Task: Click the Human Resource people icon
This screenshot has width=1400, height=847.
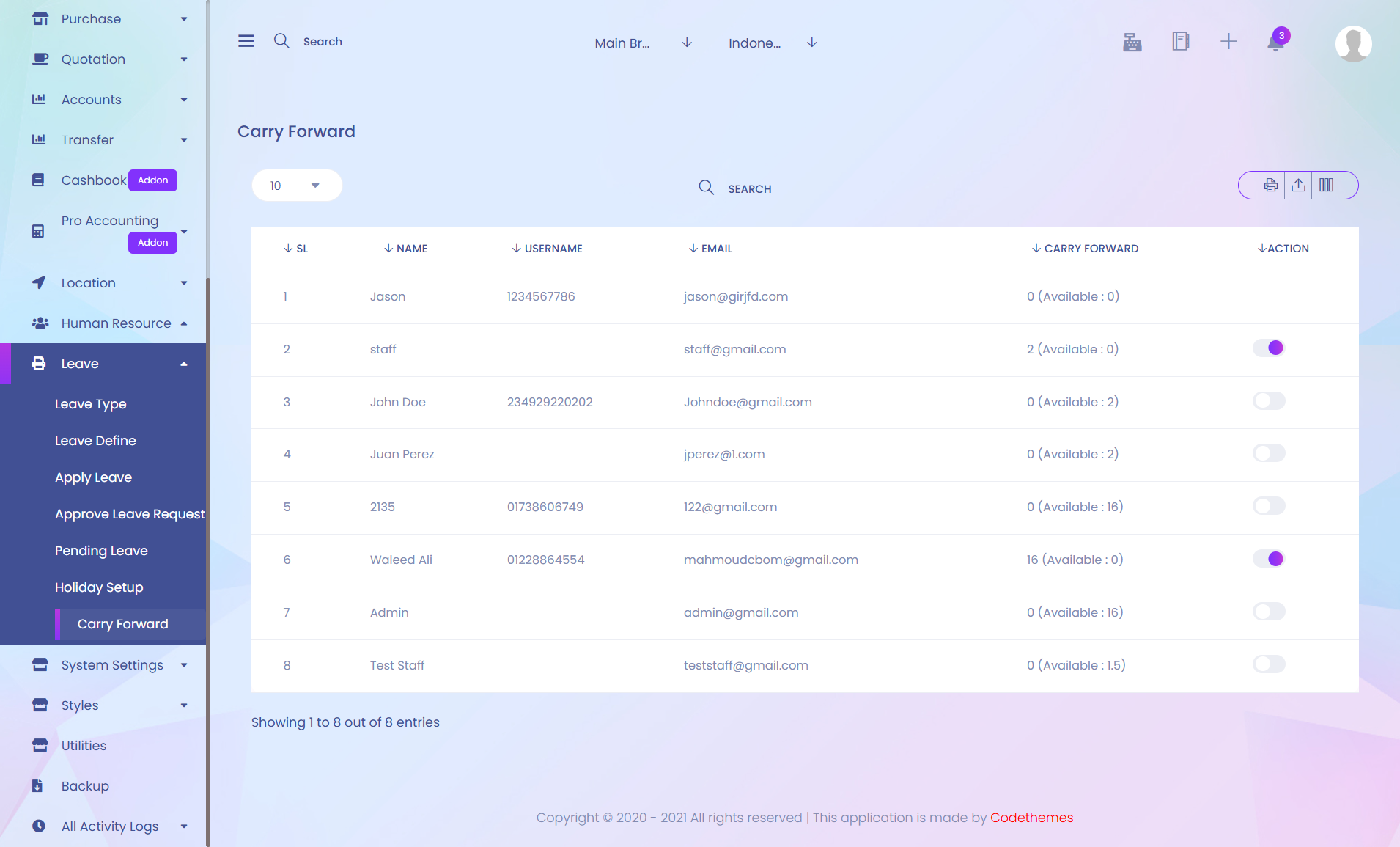Action: coord(40,323)
